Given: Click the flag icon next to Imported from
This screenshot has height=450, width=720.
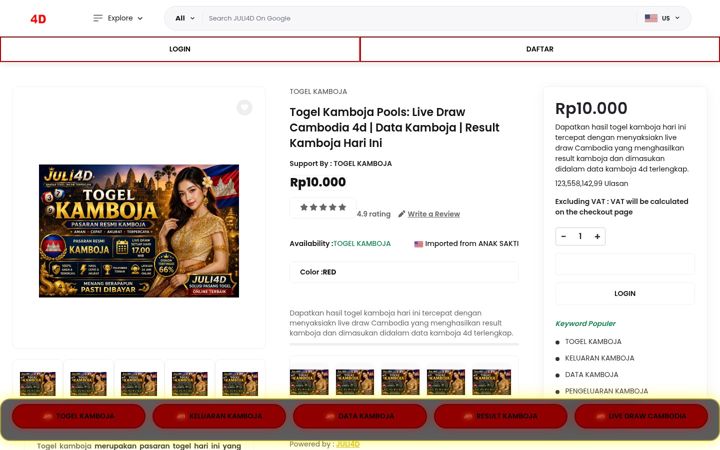Looking at the screenshot, I should point(418,244).
